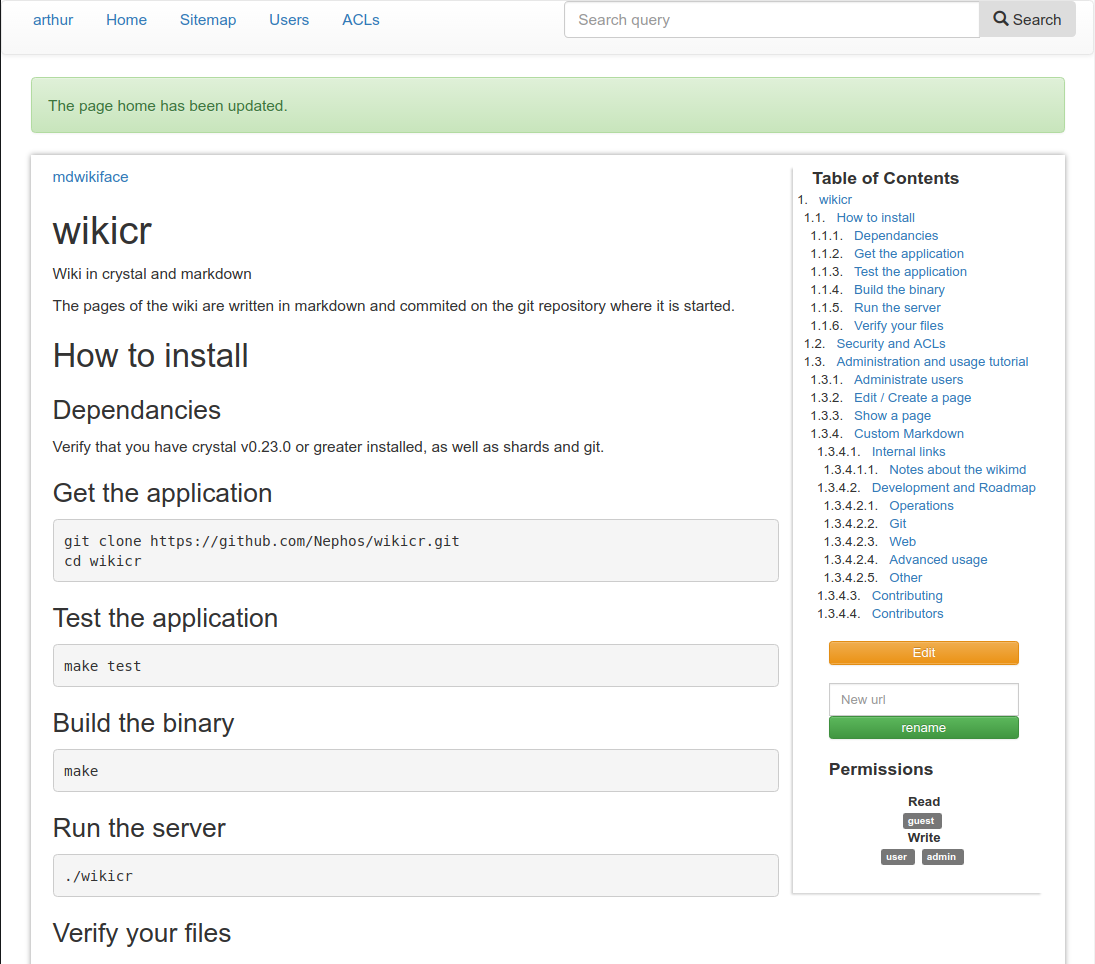This screenshot has height=964, width=1095.
Task: Open Contributing contents link
Action: click(x=907, y=595)
